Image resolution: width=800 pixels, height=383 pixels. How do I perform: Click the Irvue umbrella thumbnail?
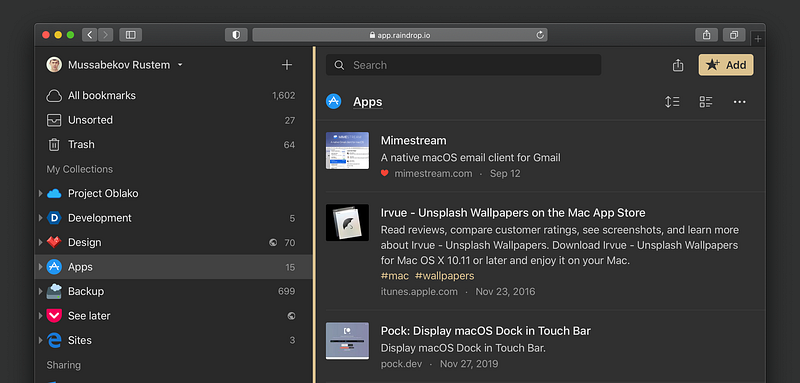click(x=347, y=222)
